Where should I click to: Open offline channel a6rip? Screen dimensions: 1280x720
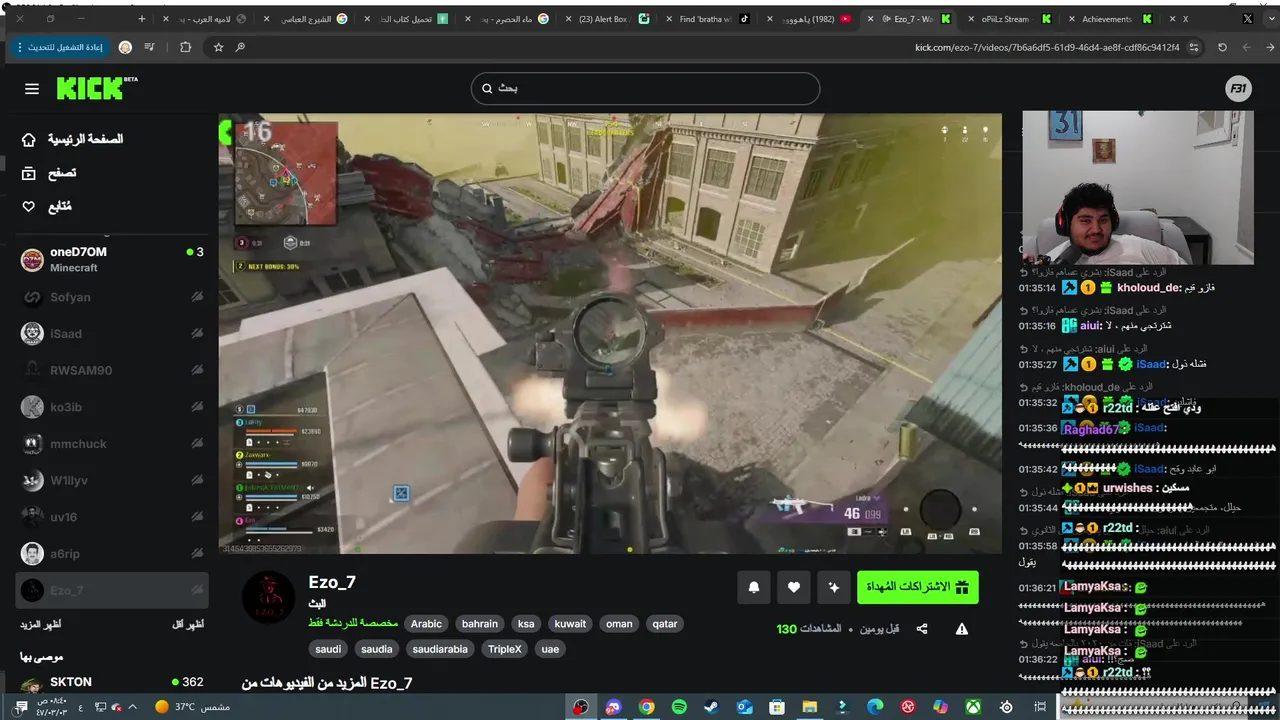112,554
